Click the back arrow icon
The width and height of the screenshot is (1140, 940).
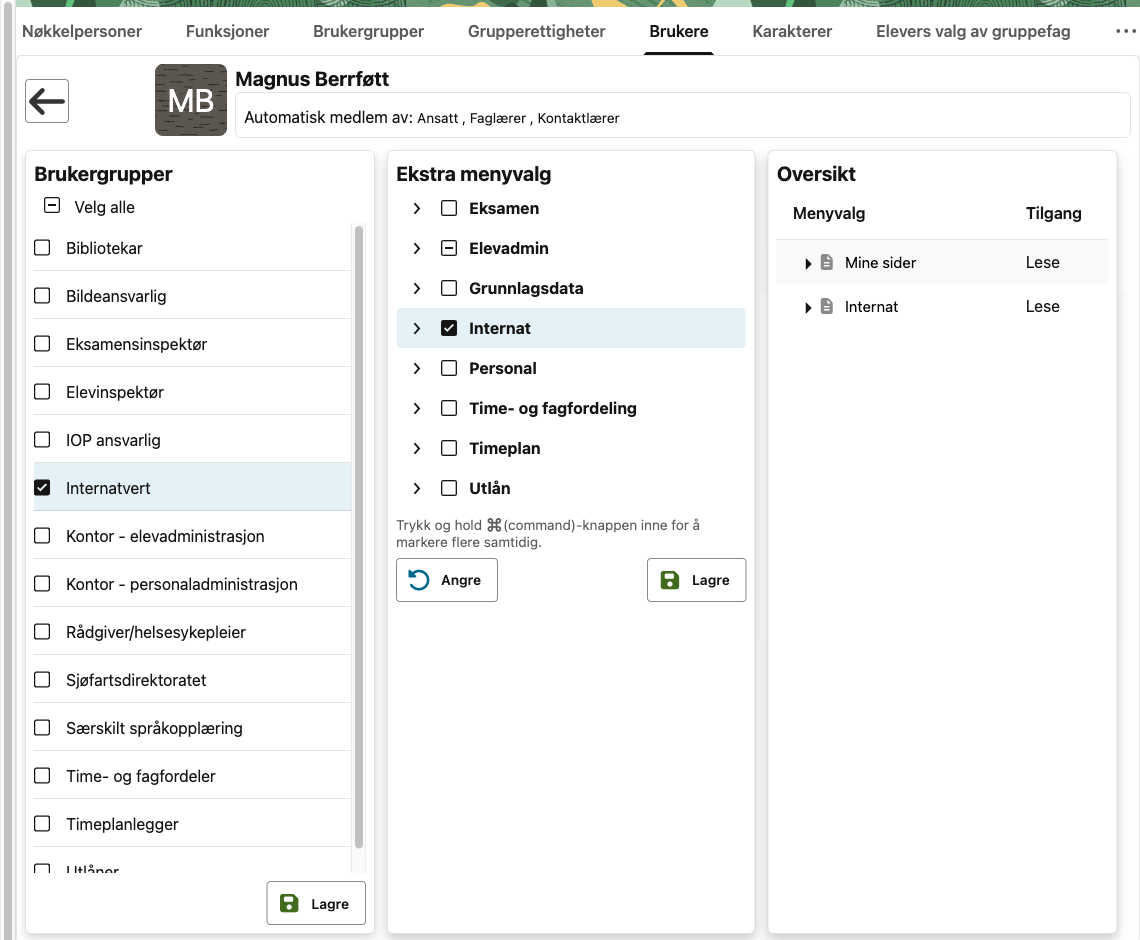pos(47,101)
